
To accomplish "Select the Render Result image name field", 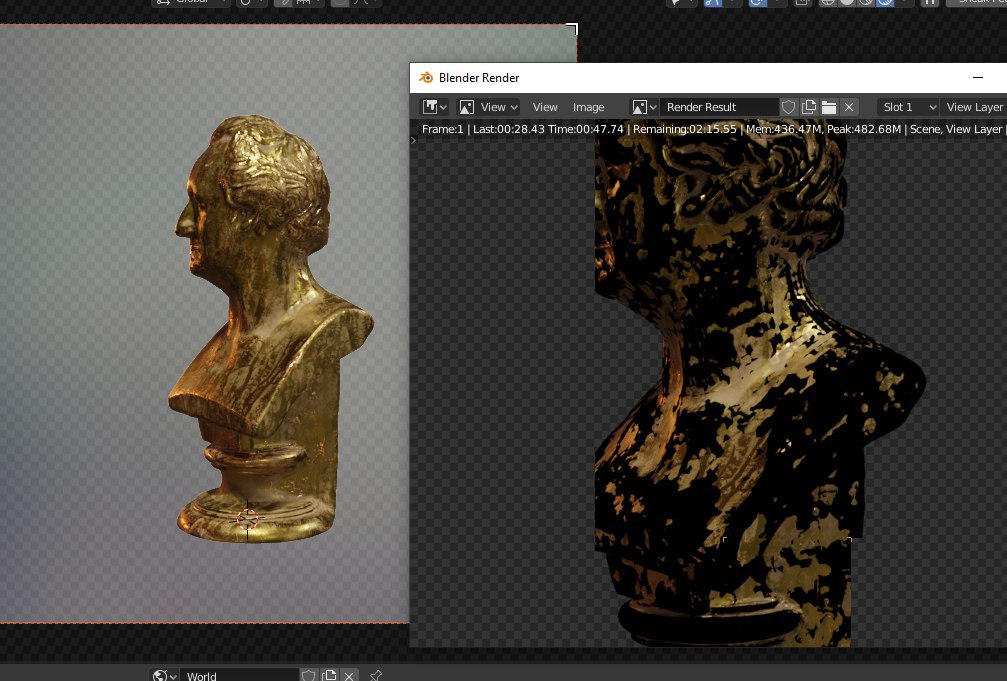I will (719, 107).
